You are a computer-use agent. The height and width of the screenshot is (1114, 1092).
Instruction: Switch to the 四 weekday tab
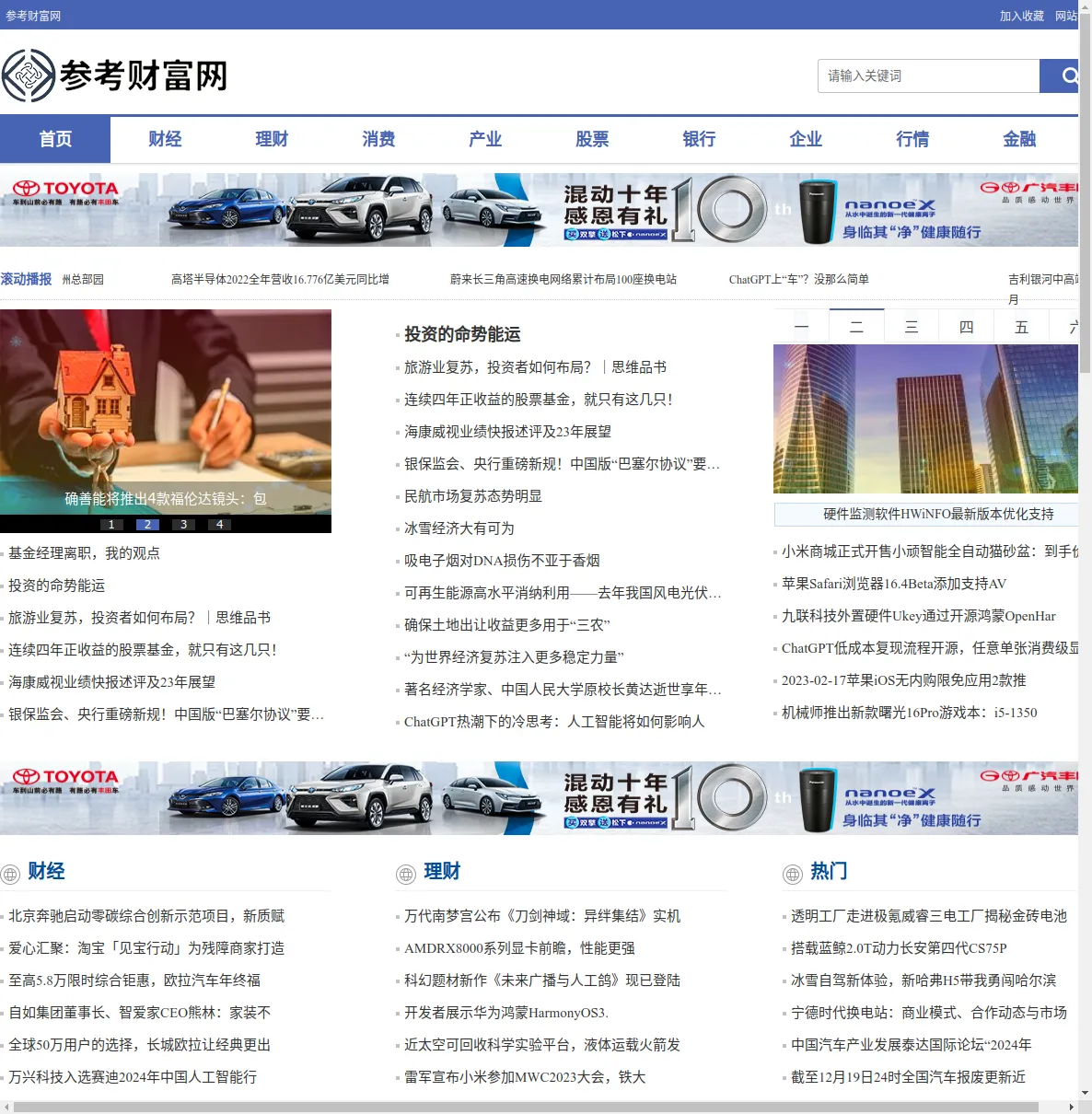tap(966, 327)
